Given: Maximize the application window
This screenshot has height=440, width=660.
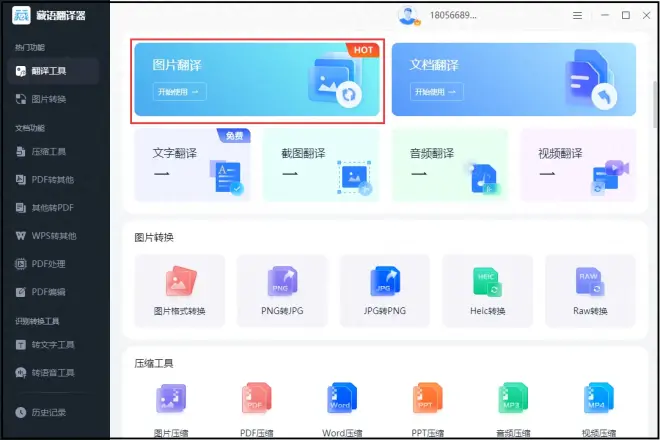Looking at the screenshot, I should coord(626,16).
